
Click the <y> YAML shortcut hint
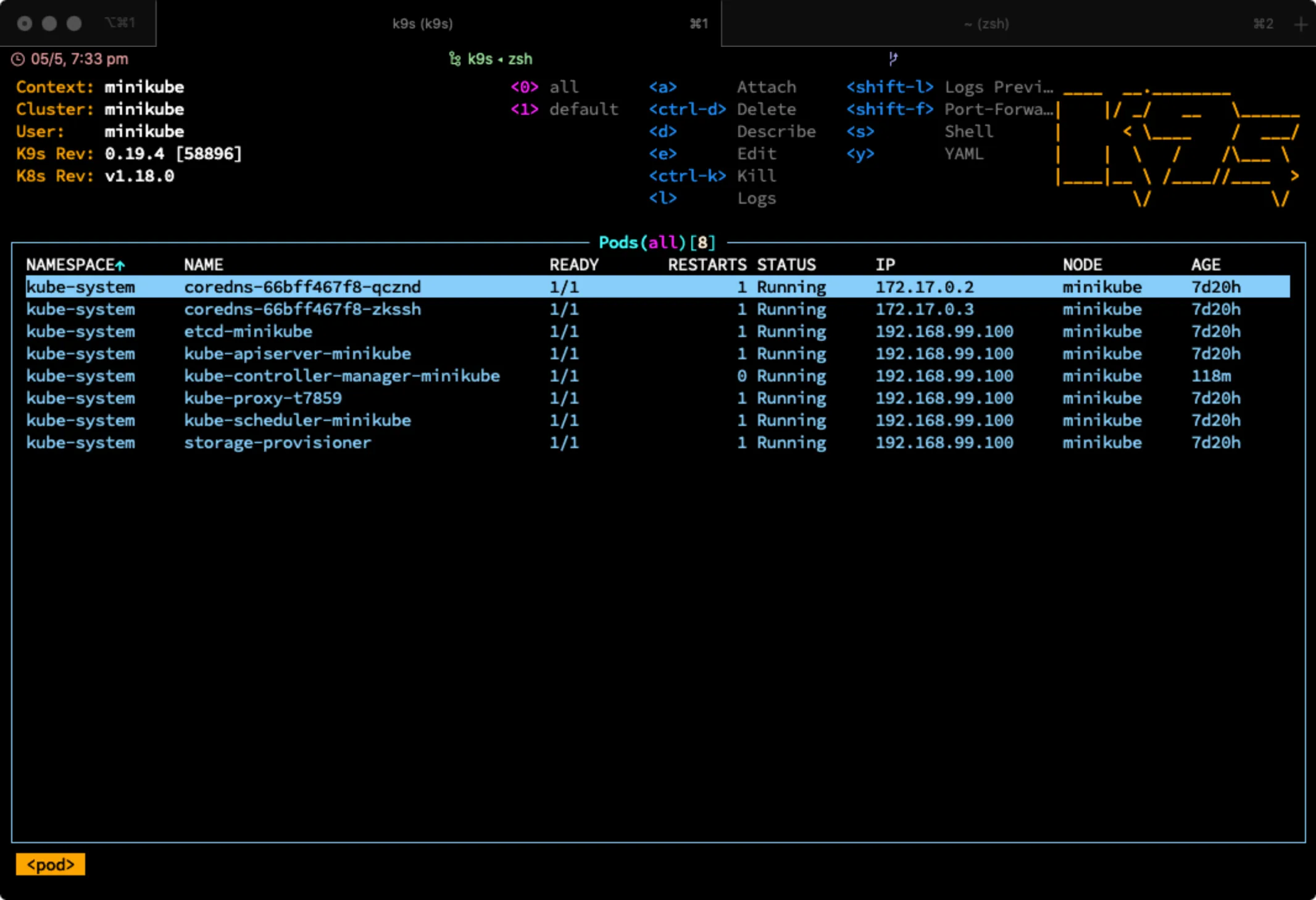(x=915, y=154)
